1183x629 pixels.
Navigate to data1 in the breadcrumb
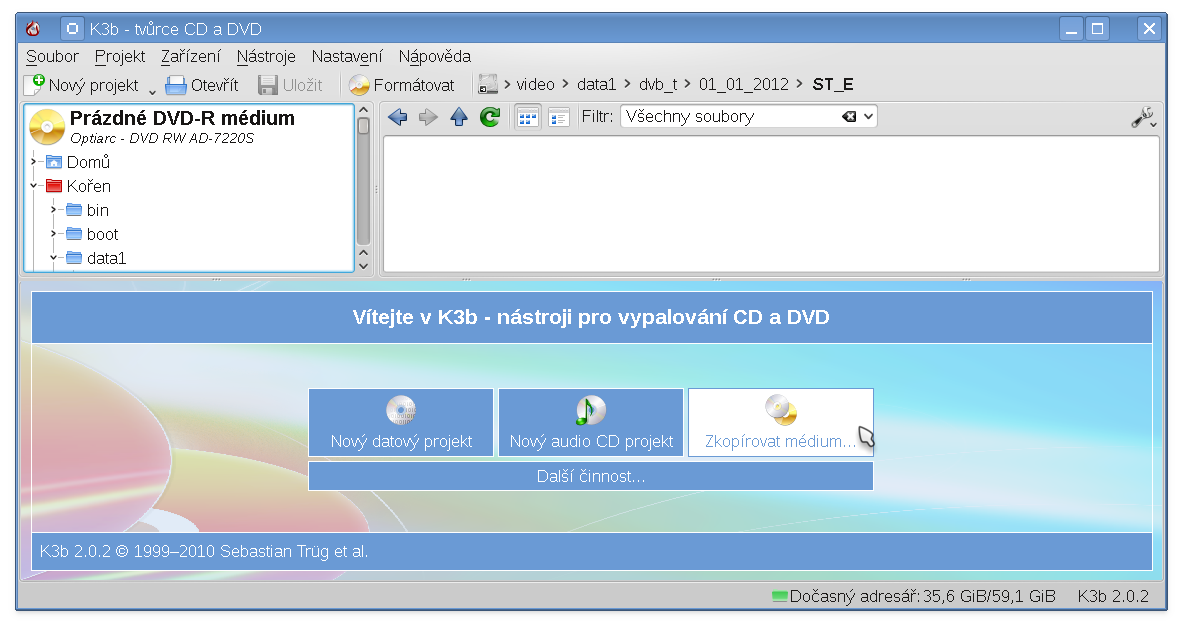tap(597, 84)
